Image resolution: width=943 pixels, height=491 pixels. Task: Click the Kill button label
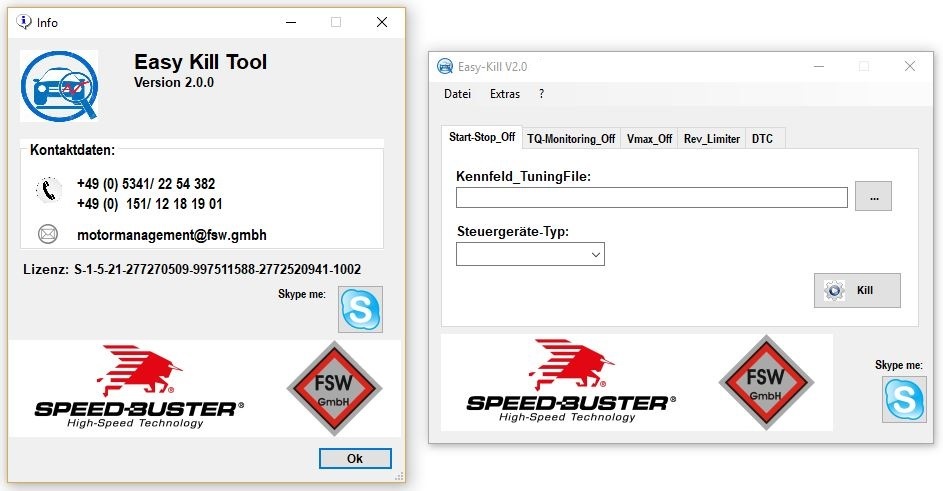coord(865,291)
